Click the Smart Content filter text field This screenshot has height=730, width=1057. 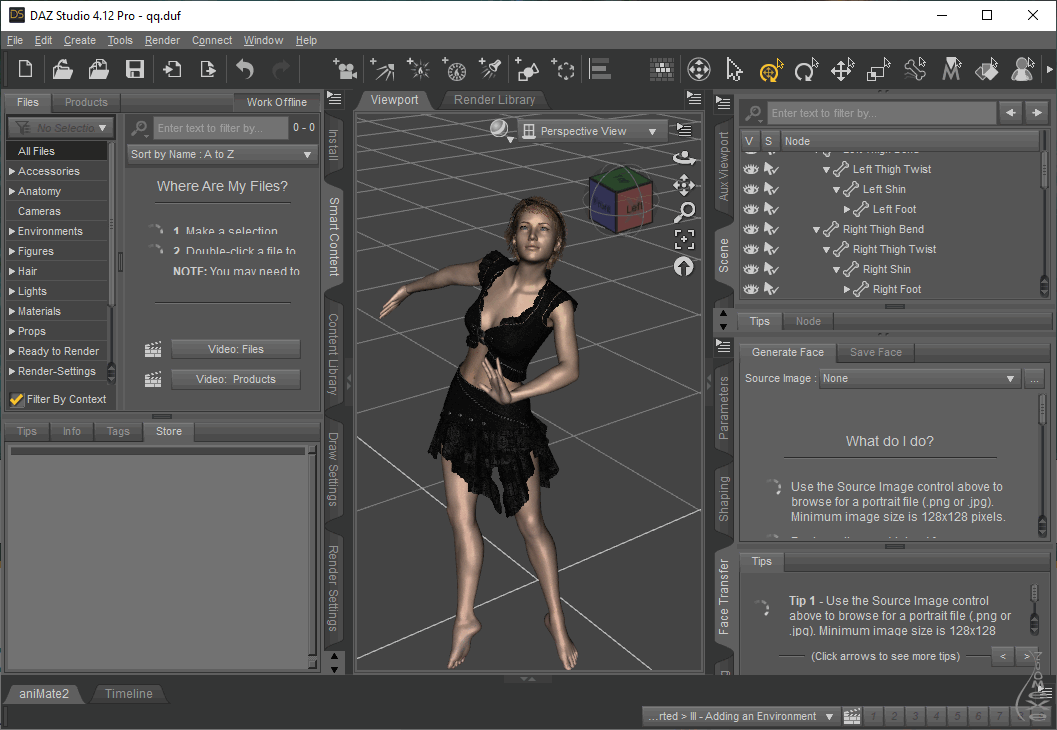pos(221,128)
